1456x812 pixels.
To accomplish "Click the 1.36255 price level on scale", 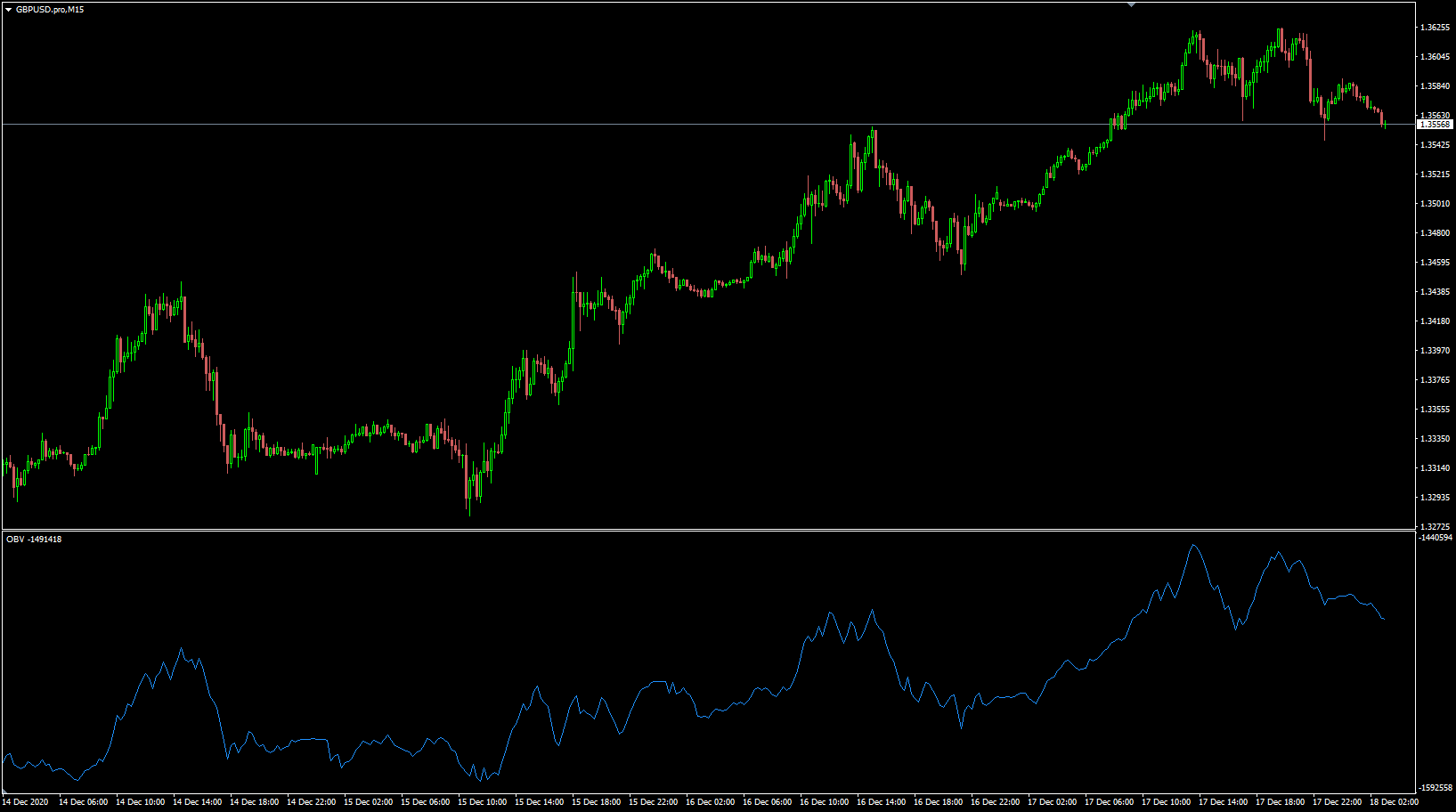I will tap(1436, 28).
